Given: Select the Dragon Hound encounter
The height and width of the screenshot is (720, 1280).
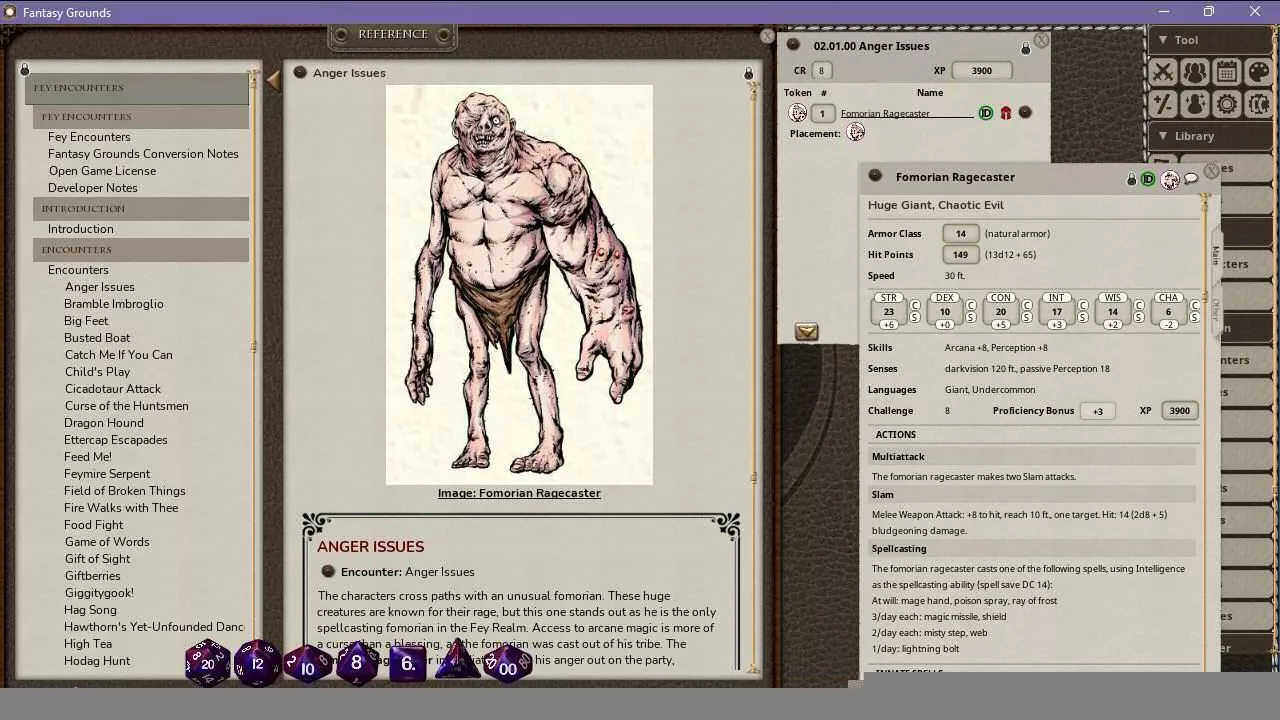Looking at the screenshot, I should 104,423.
